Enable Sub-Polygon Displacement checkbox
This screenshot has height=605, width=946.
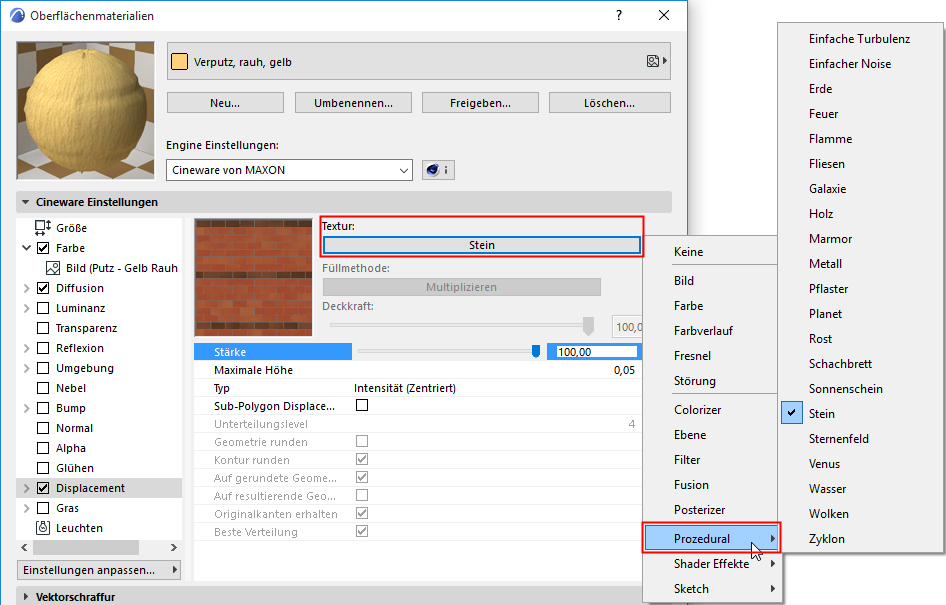click(362, 405)
